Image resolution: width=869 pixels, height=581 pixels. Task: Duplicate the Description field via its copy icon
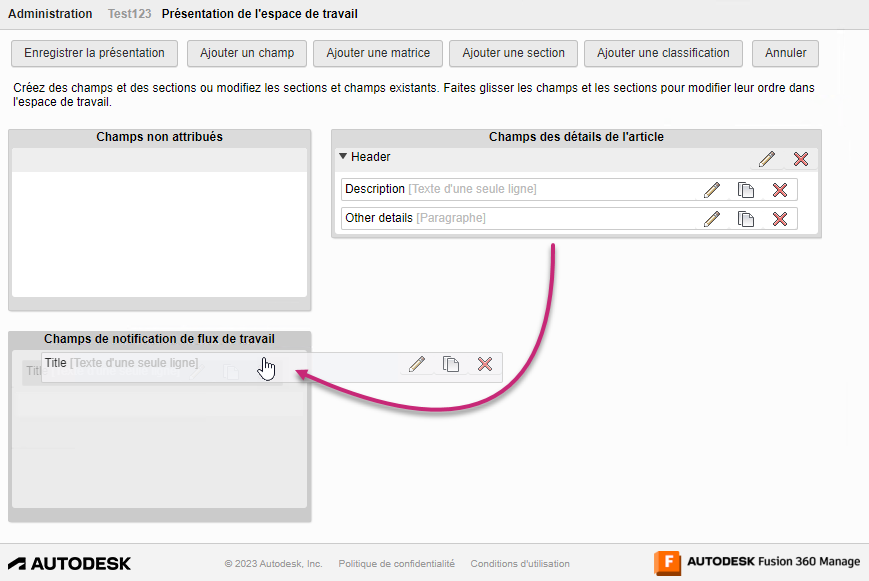coord(746,189)
